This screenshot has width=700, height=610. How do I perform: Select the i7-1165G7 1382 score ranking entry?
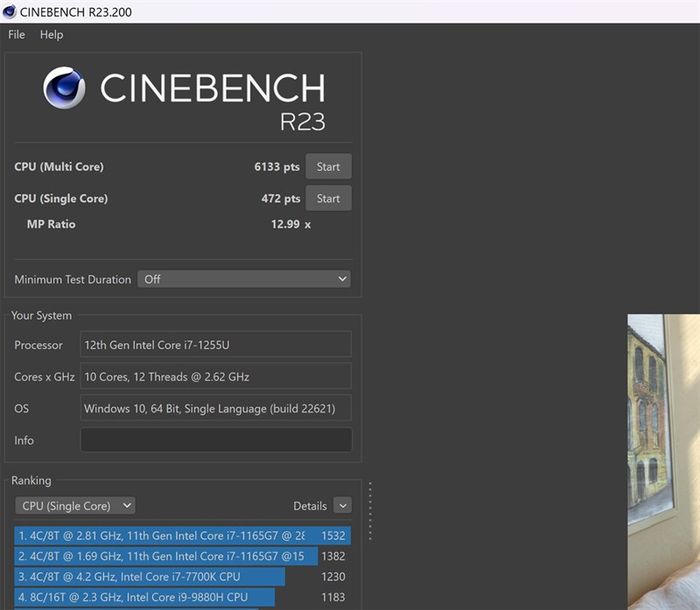[x=183, y=556]
